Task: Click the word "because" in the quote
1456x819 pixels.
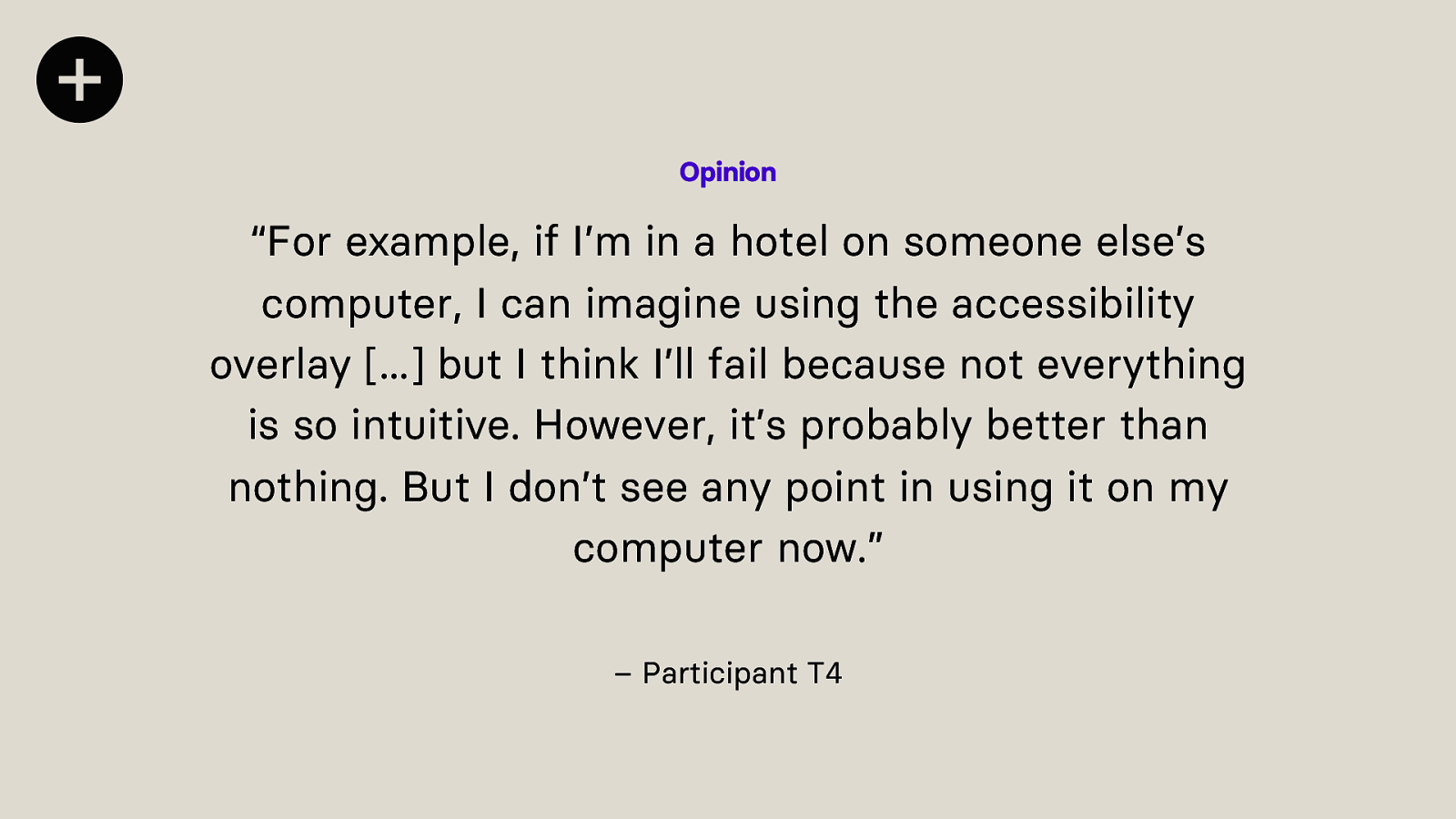Action: pyautogui.click(x=864, y=366)
